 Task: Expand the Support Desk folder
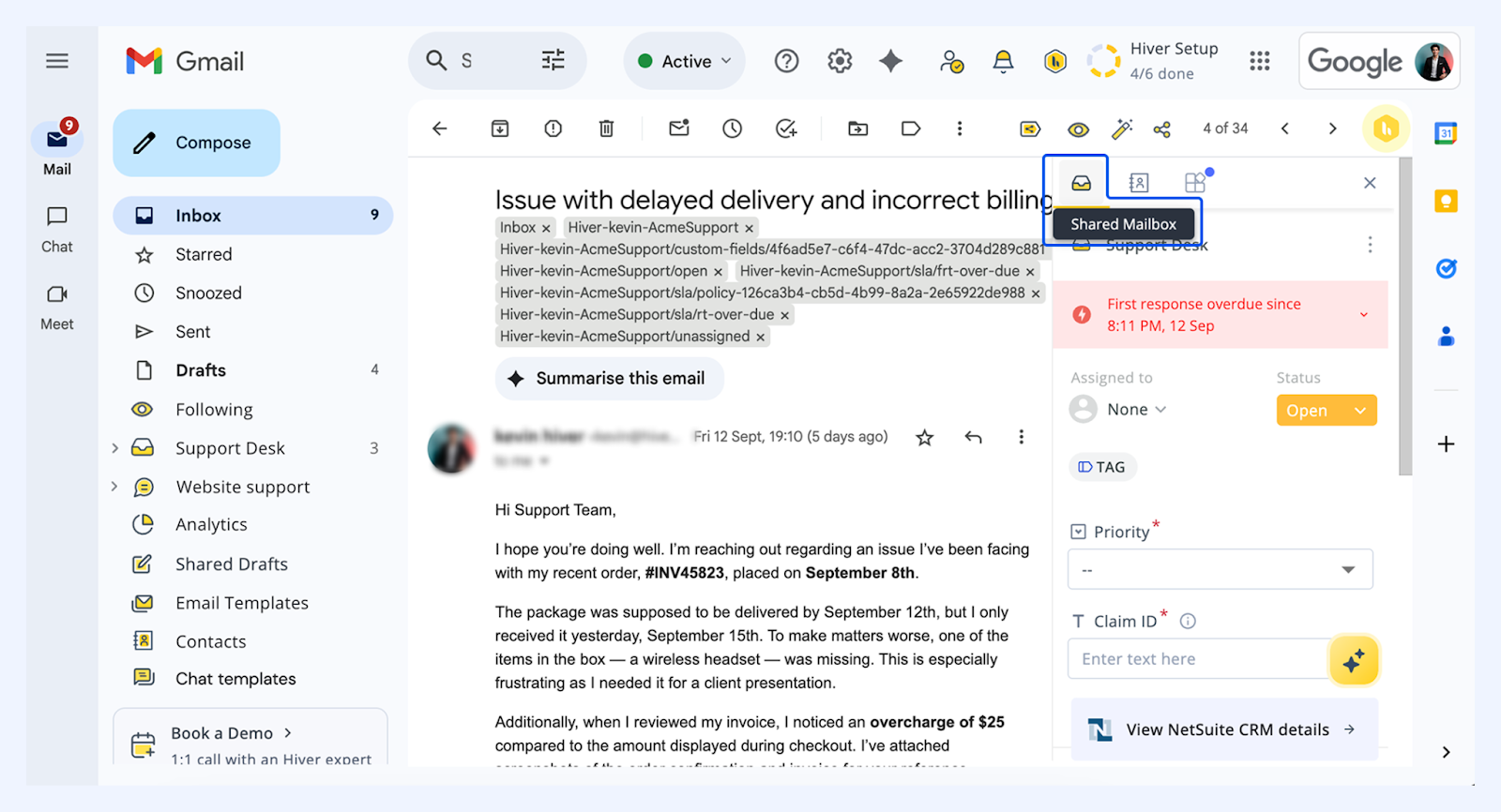(115, 448)
